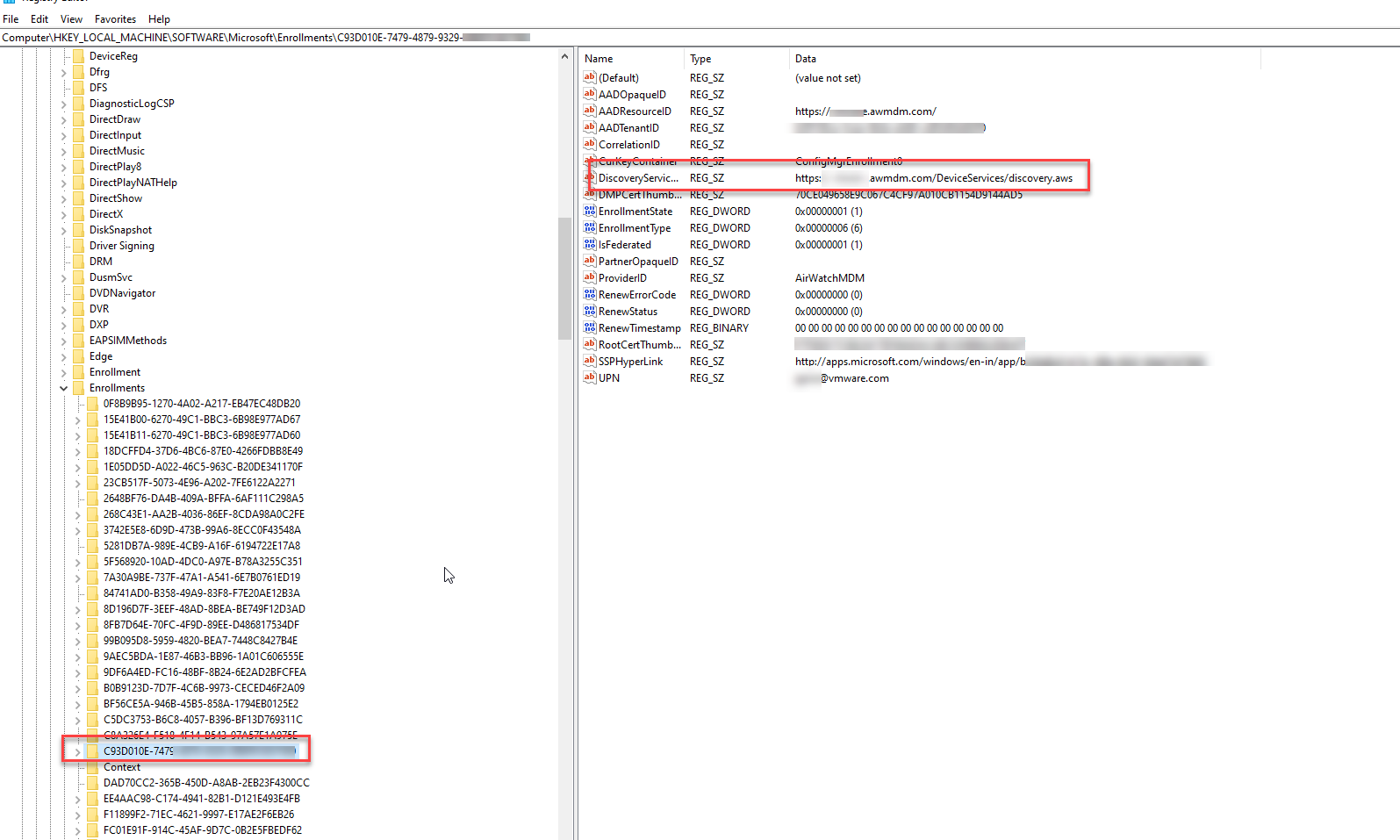Expand the C93D010E enrollment key
This screenshot has height=840, width=1400.
pos(77,751)
